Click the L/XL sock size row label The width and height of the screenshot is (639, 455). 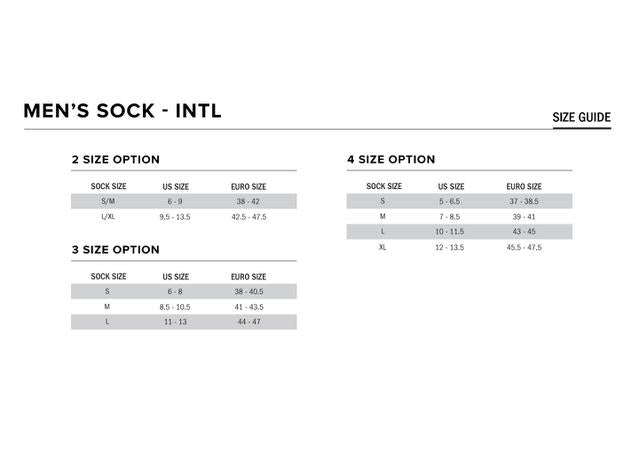[x=108, y=216]
